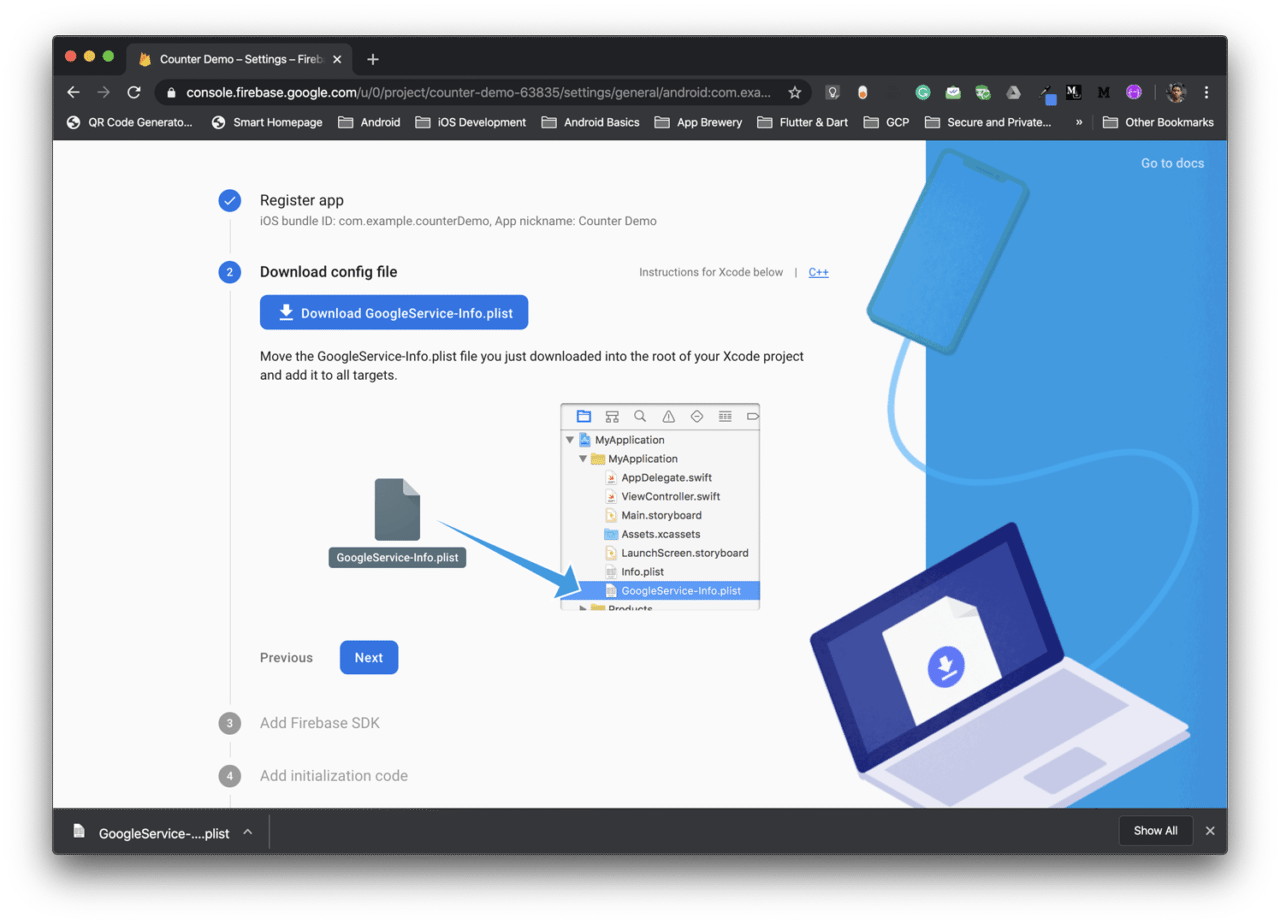This screenshot has width=1280, height=924.
Task: Open the Other Bookmarks folder
Action: pyautogui.click(x=1158, y=122)
